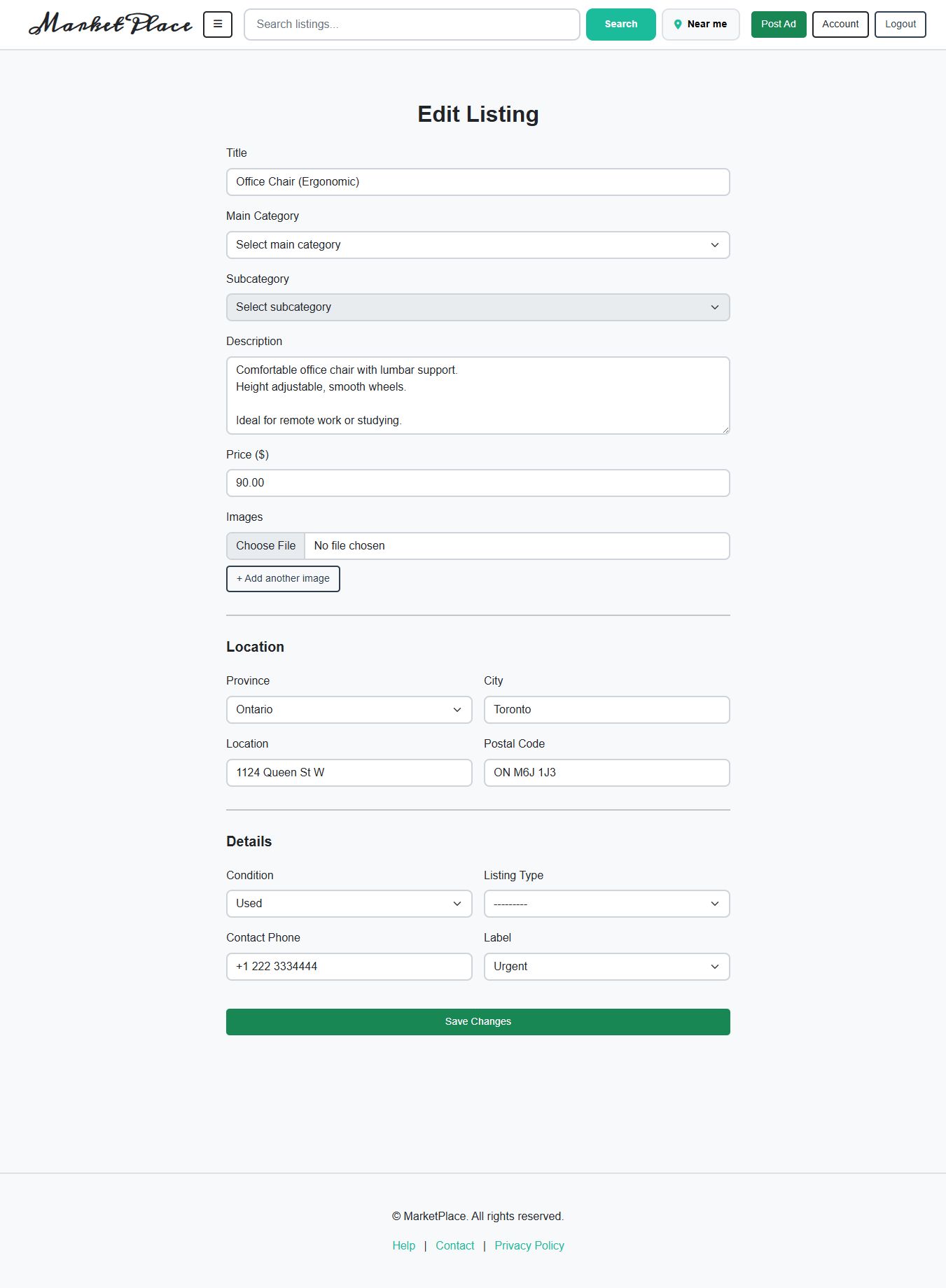Click into the Search listings field

point(412,24)
